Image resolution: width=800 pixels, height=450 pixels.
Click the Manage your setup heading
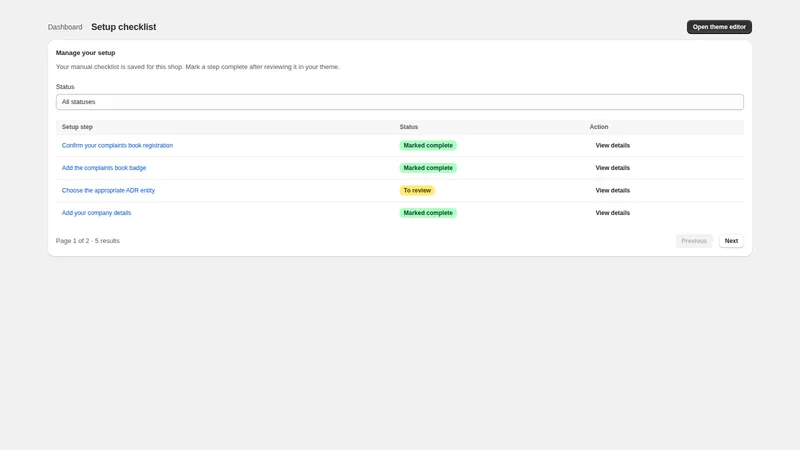point(86,53)
